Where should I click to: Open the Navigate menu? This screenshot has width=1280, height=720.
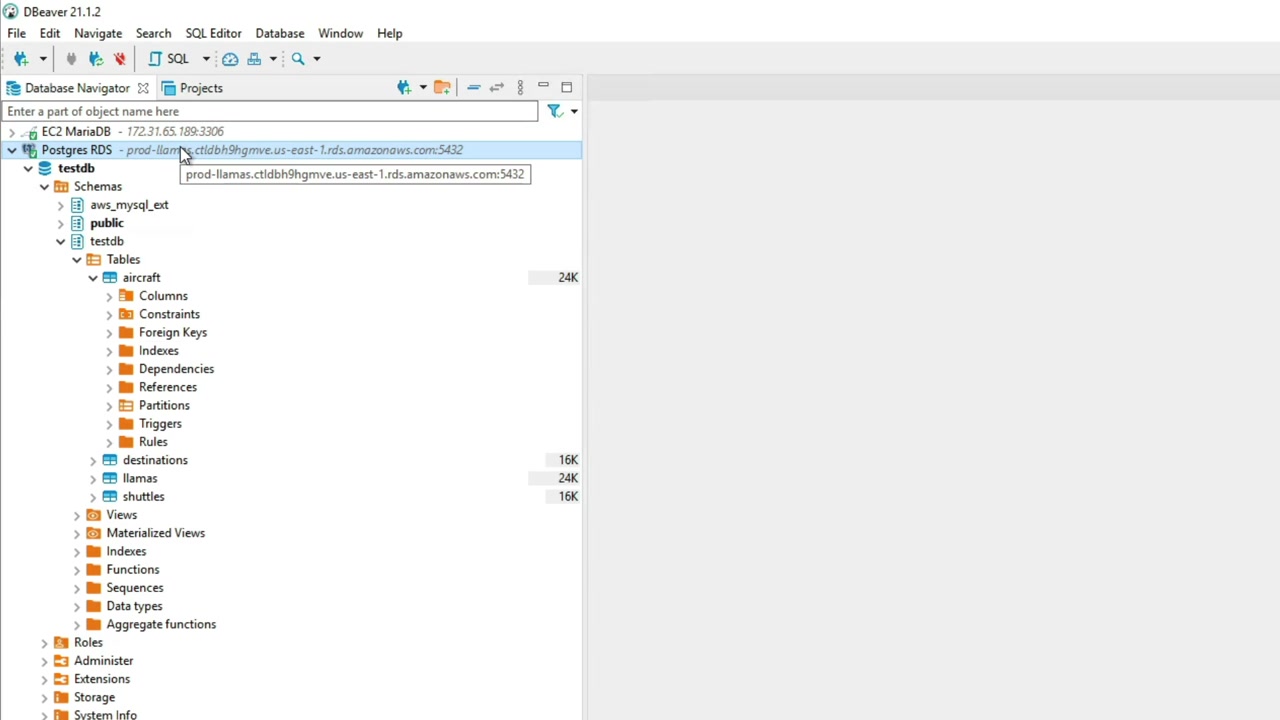[98, 33]
